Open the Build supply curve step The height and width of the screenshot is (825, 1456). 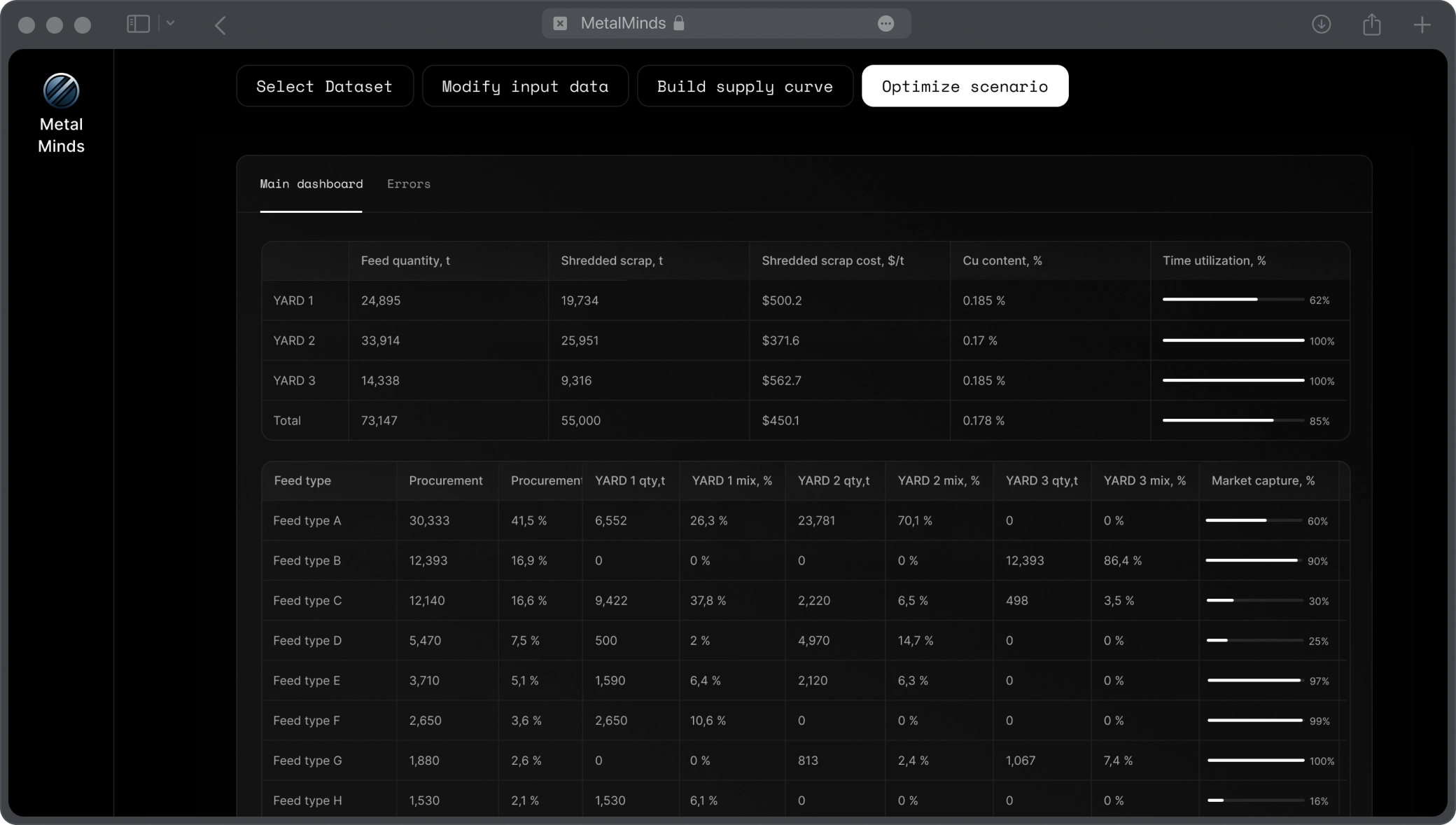pyautogui.click(x=744, y=86)
